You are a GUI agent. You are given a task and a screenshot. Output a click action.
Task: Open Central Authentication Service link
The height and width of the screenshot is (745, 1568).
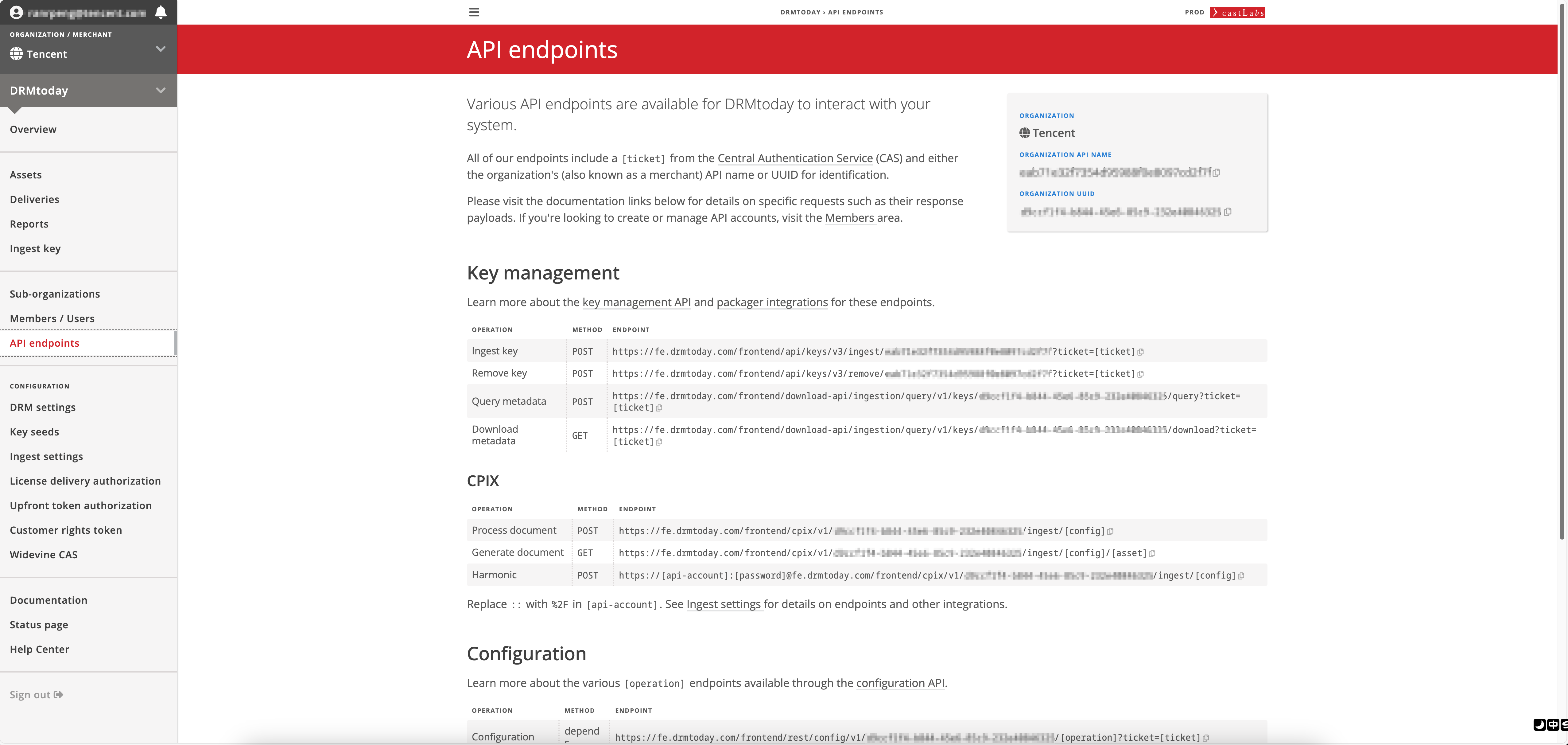point(795,158)
